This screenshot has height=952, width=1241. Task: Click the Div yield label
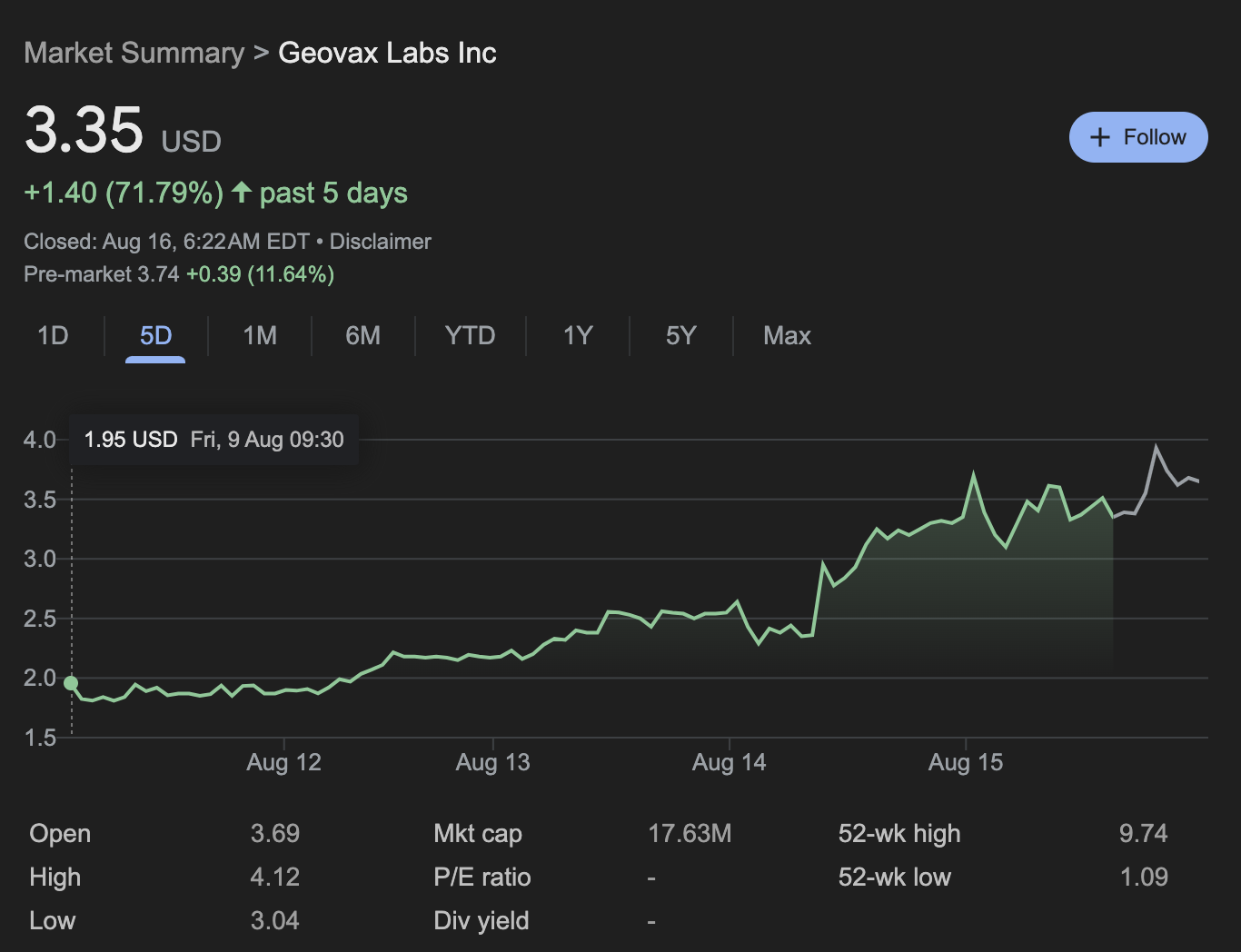[482, 921]
